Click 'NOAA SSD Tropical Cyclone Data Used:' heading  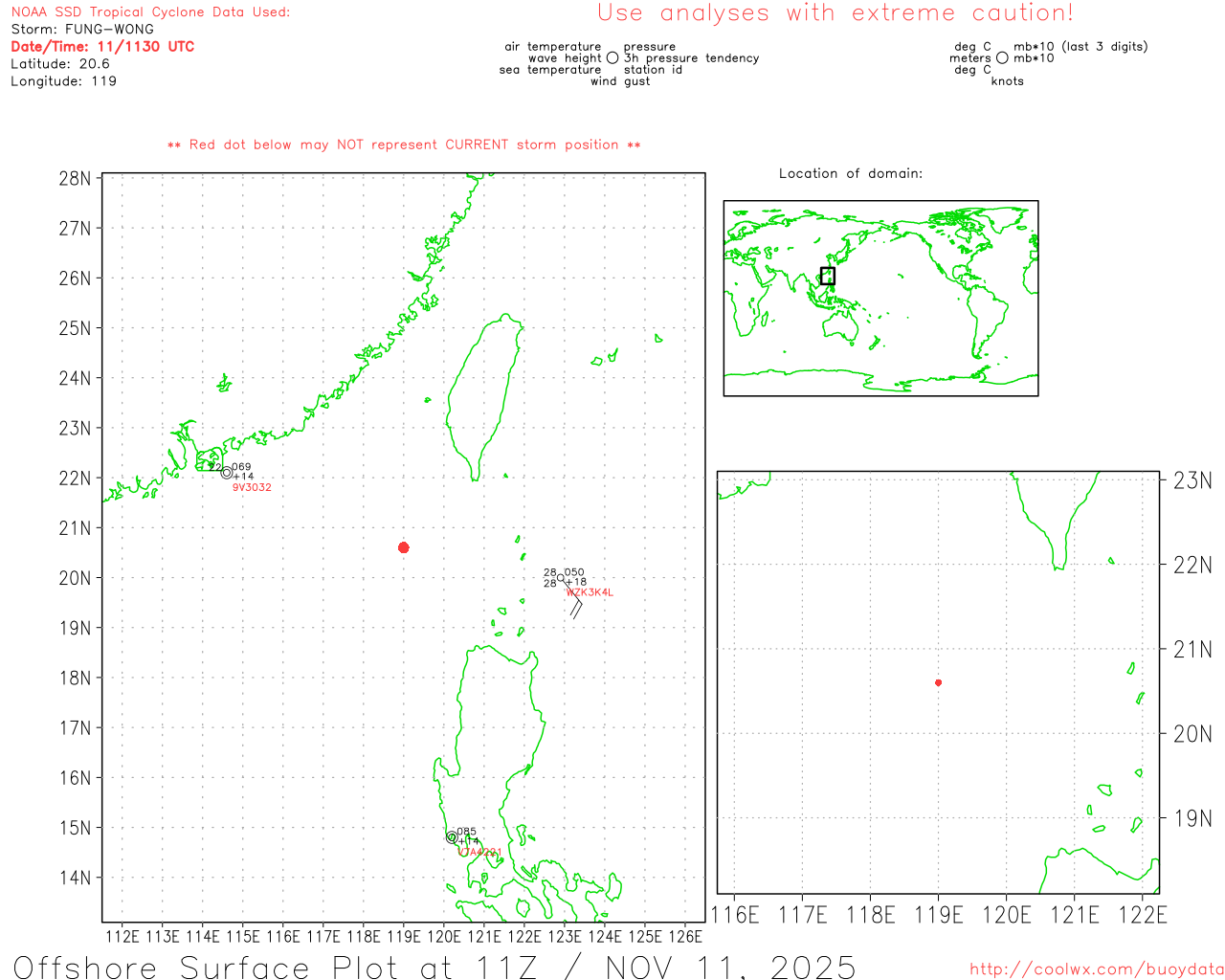pyautogui.click(x=150, y=12)
